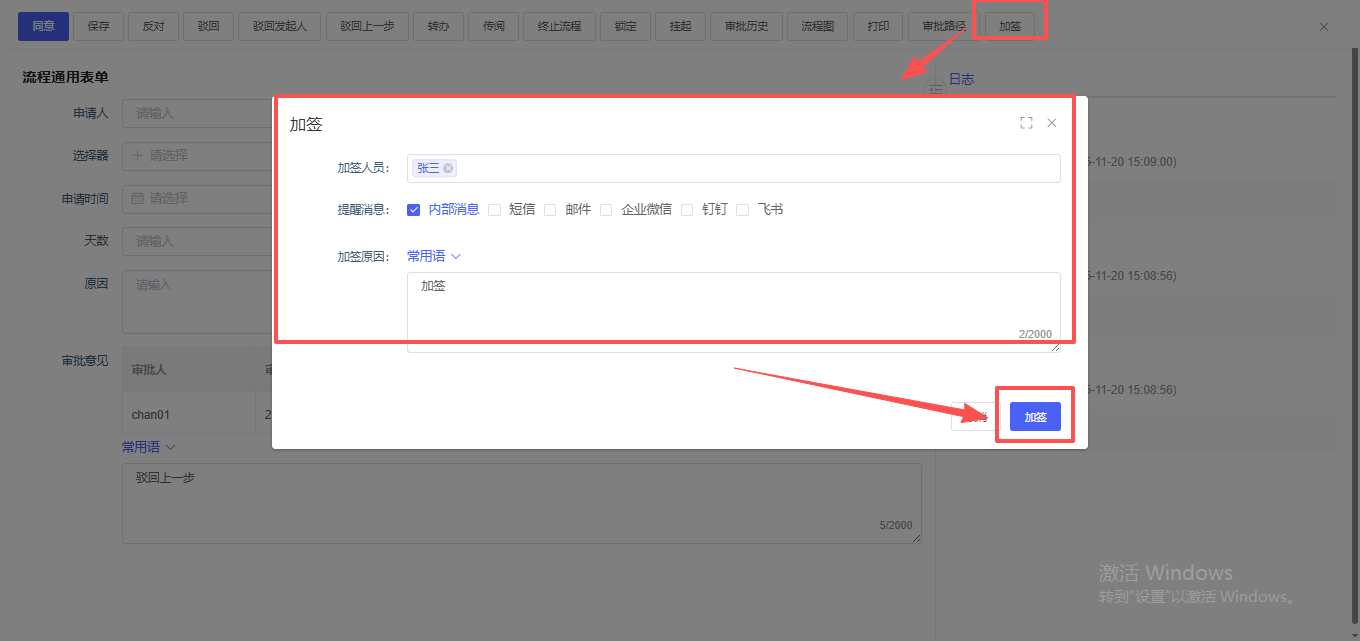Click the fullscreen icon in 加签 dialog
This screenshot has height=641, width=1360.
coord(1026,123)
